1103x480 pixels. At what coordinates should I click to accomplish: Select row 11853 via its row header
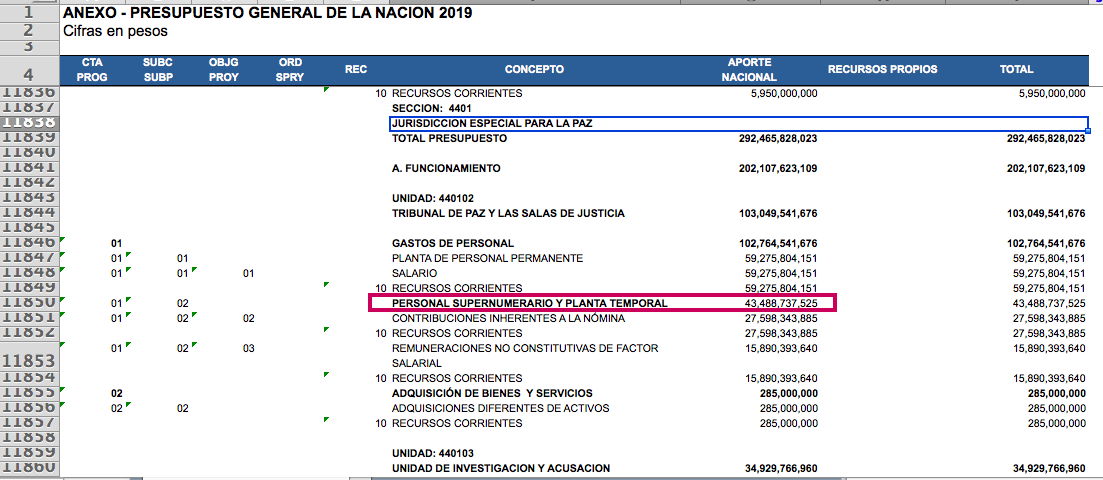pos(29,355)
